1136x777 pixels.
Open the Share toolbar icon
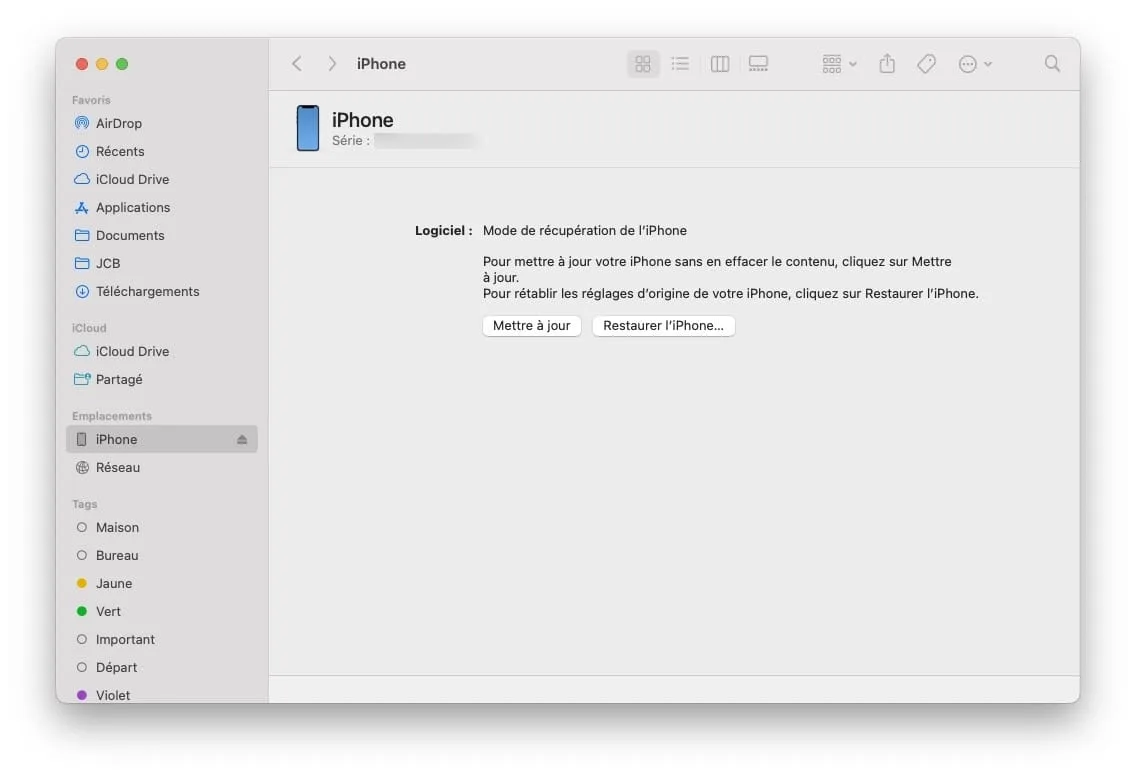click(887, 64)
